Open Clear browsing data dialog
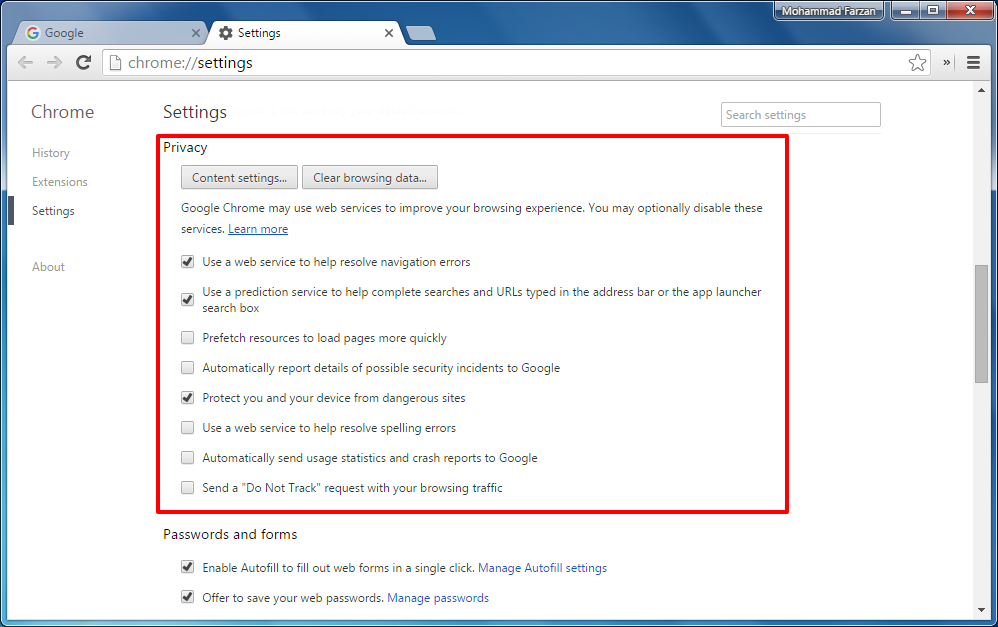 click(370, 178)
